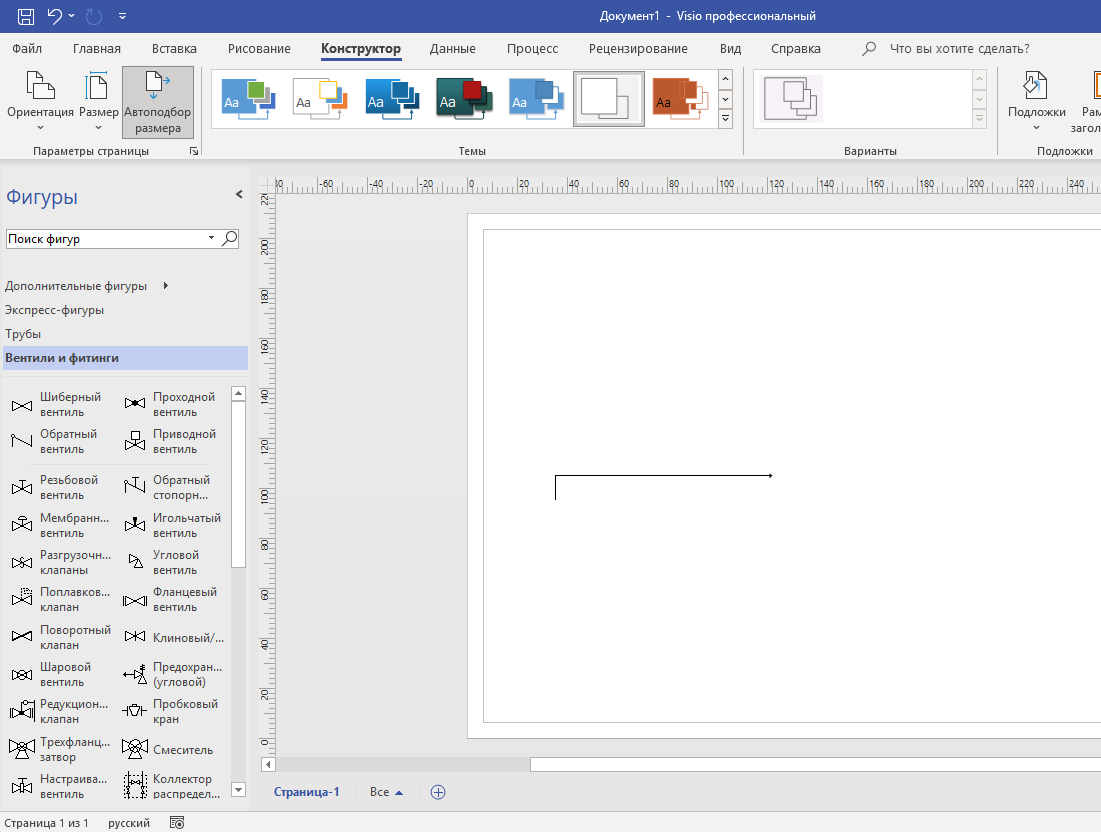Image resolution: width=1101 pixels, height=832 pixels.
Task: Expand Дополнительные фигуры submenu
Action: pos(165,286)
